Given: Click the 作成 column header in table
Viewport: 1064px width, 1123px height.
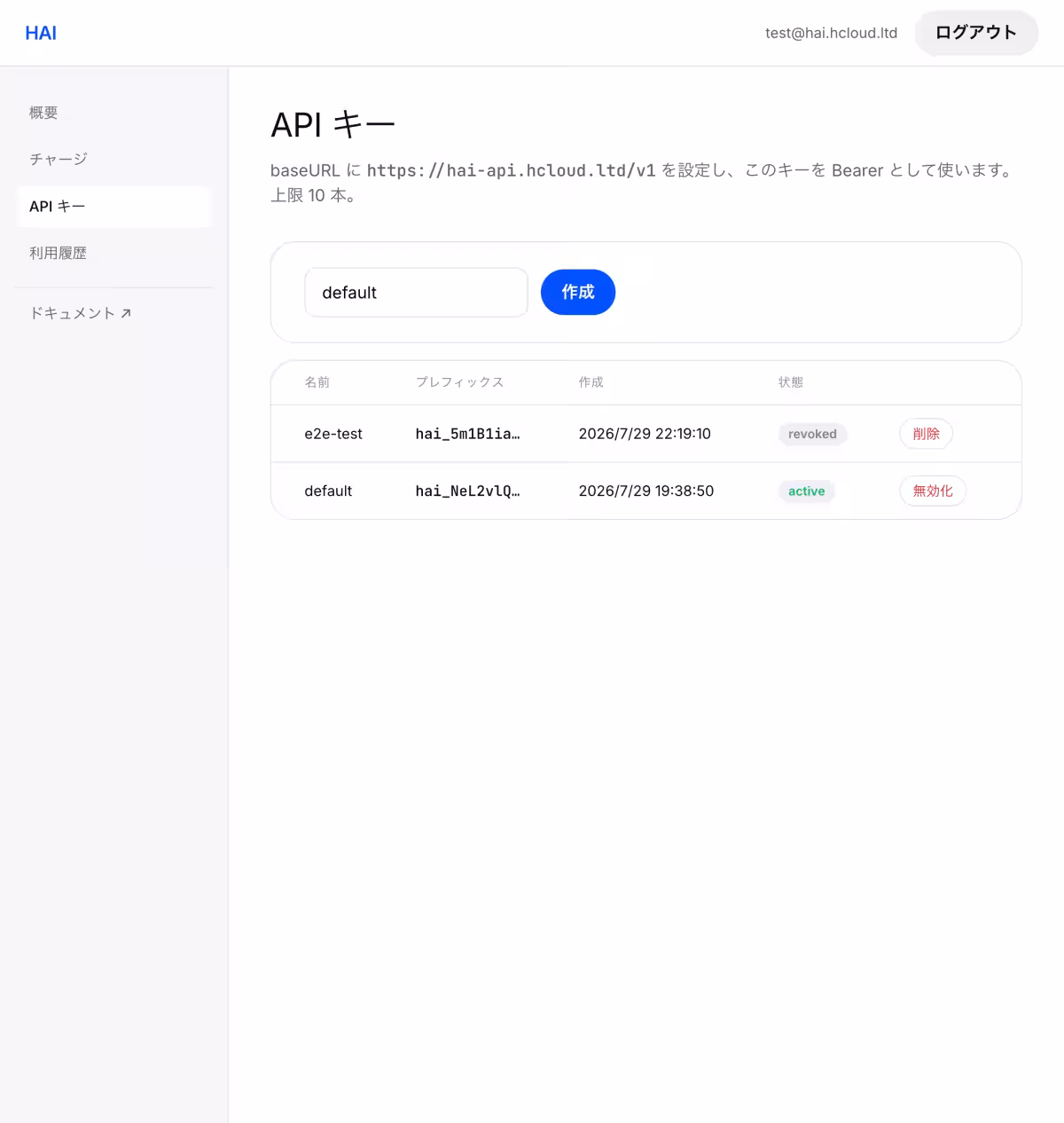Looking at the screenshot, I should 591,382.
